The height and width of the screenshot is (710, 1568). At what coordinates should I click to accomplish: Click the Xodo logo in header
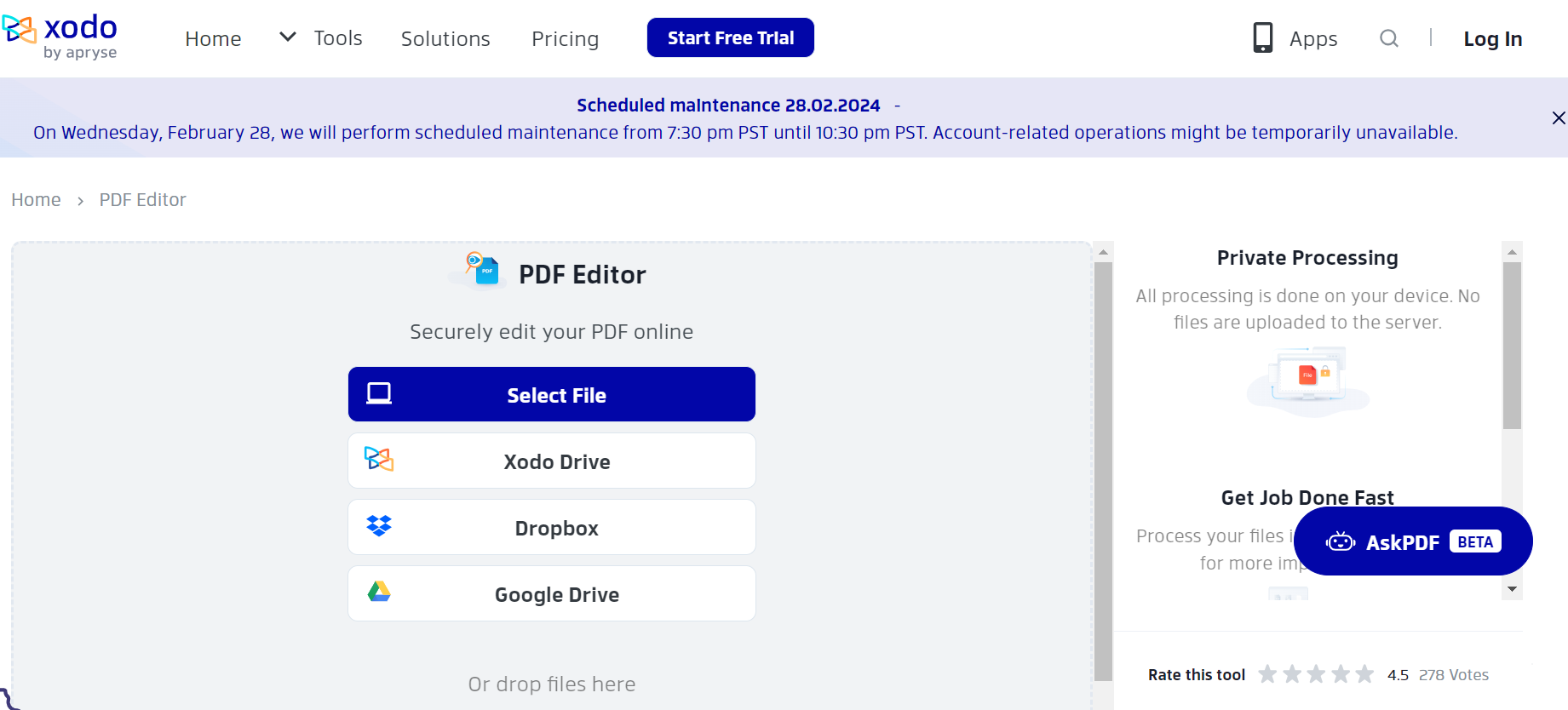[x=60, y=37]
